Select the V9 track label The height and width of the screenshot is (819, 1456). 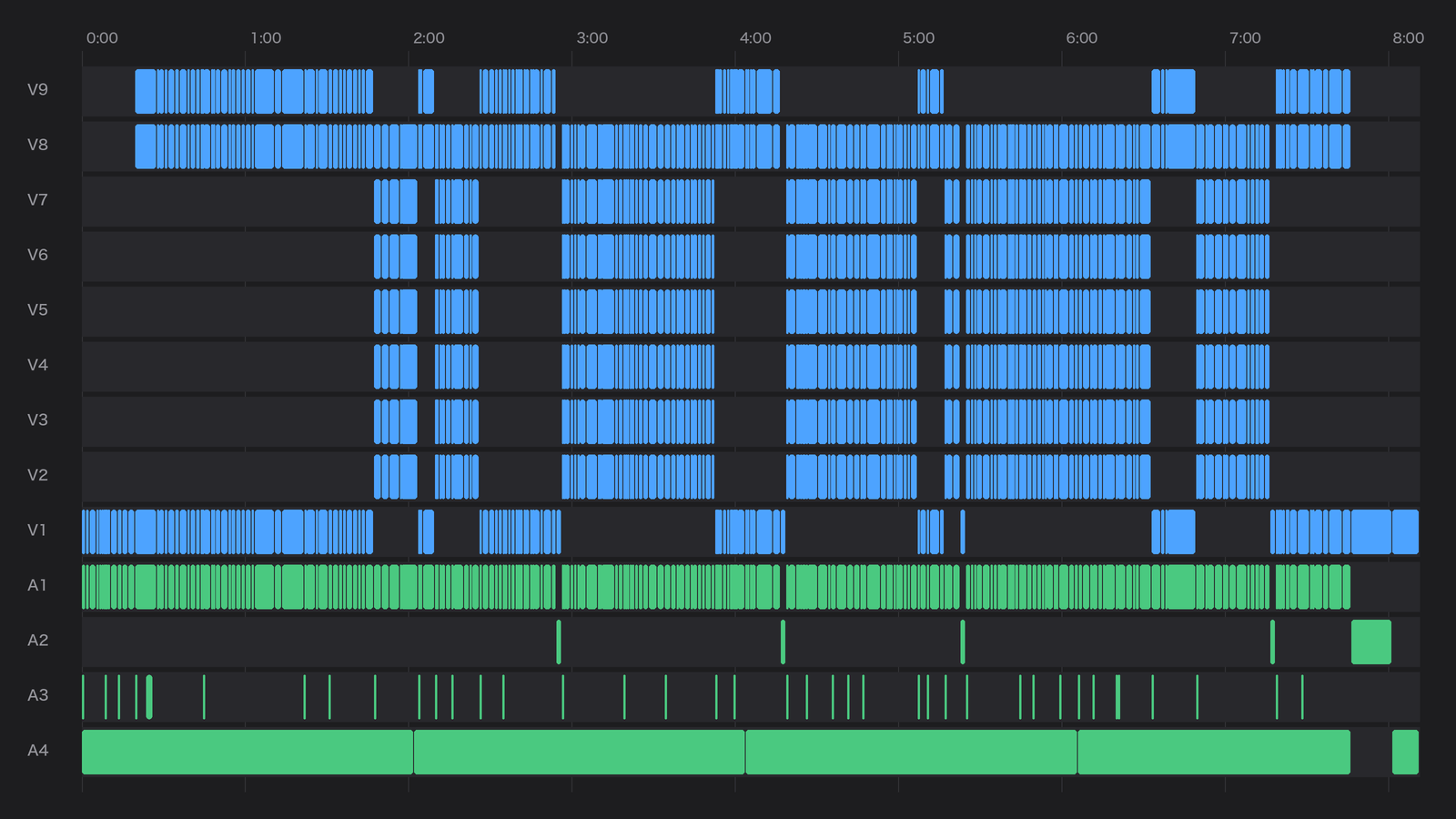37,89
